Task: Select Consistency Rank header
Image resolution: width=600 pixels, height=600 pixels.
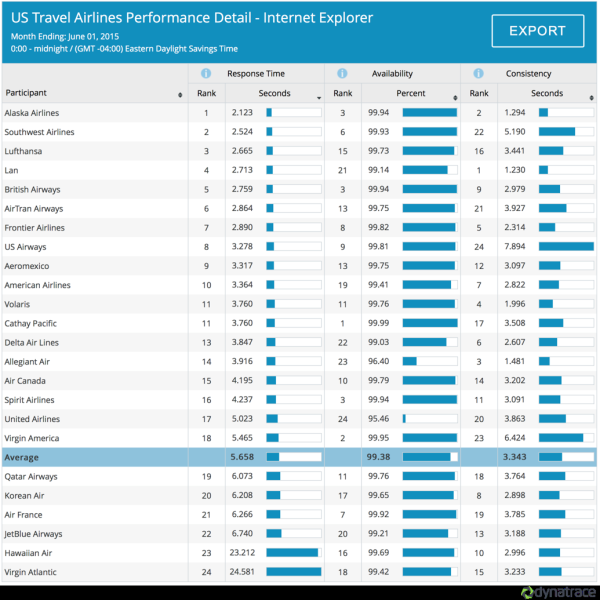Action: click(x=479, y=93)
